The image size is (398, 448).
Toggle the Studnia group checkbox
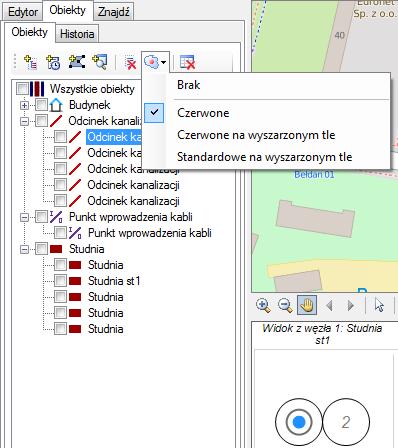pos(41,249)
